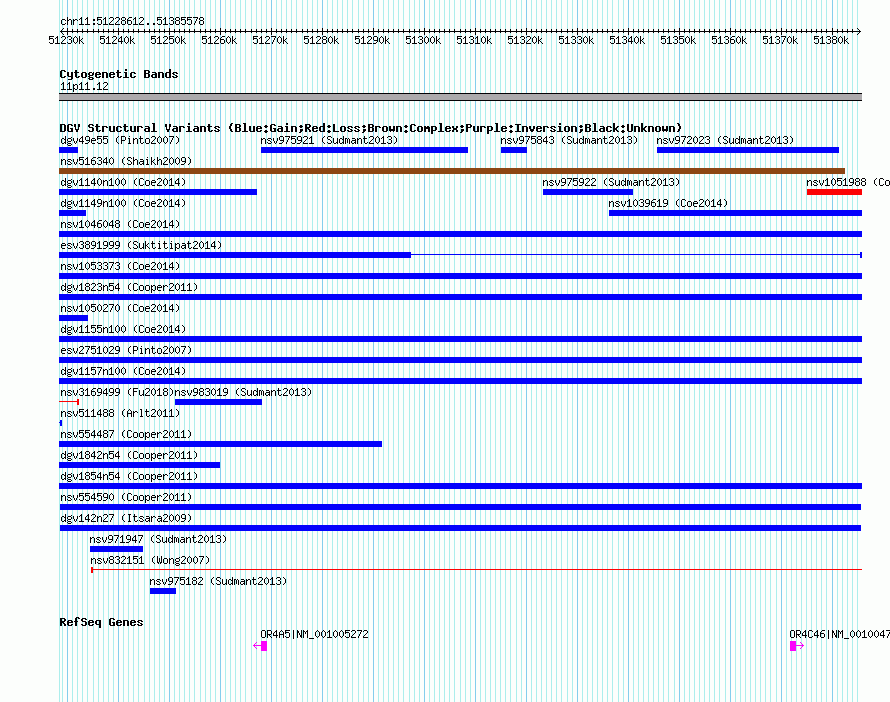Click the nsv1046048 (Coe2014) label
The height and width of the screenshot is (702, 890).
pyautogui.click(x=120, y=224)
